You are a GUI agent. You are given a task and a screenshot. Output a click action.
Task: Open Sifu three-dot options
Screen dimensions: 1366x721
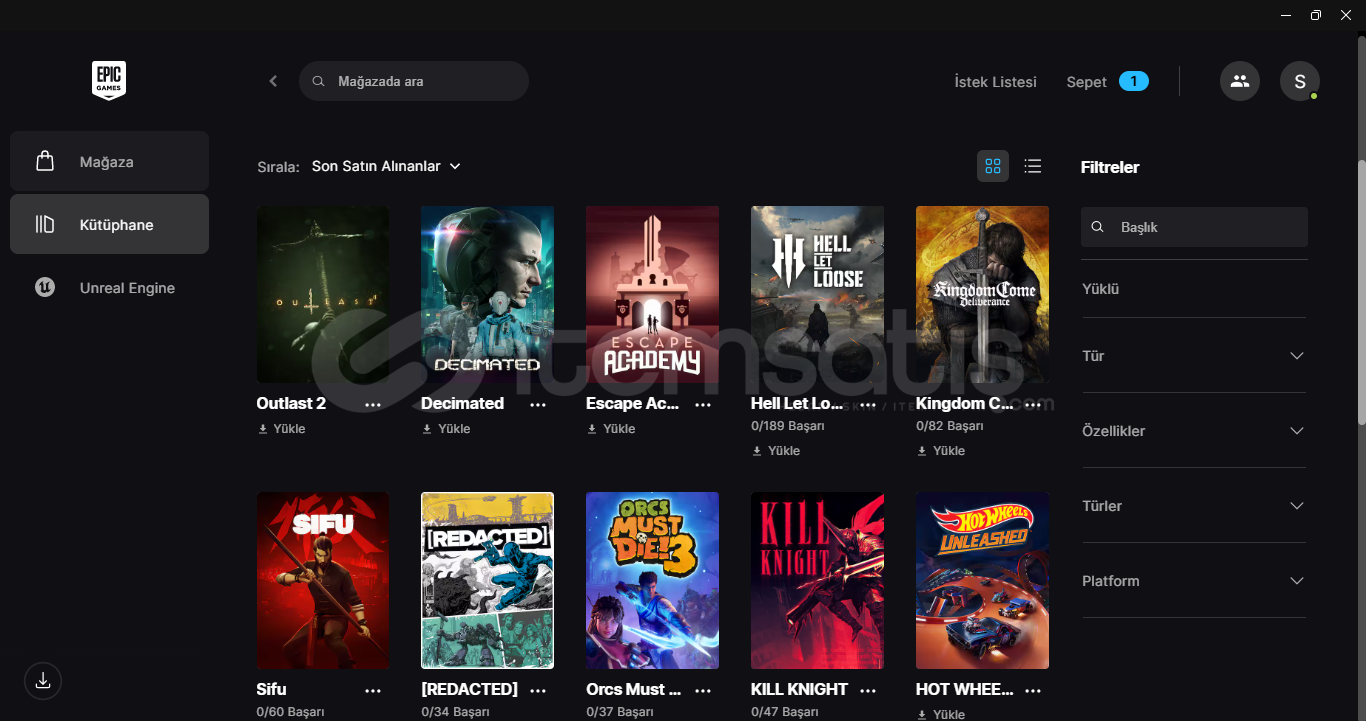[x=373, y=690]
